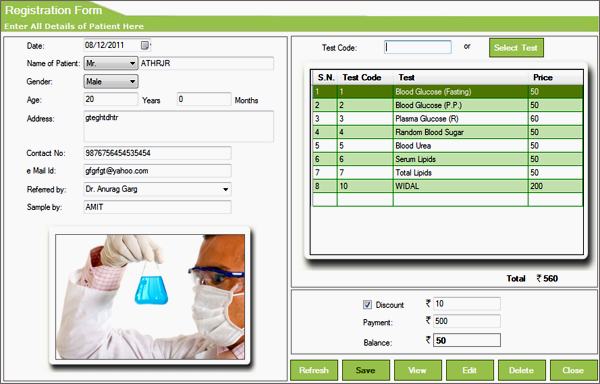Click the Edit button
The width and height of the screenshot is (600, 384).
point(470,370)
